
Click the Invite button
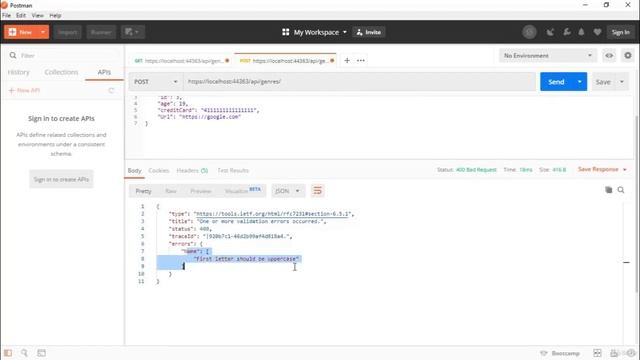(x=369, y=32)
